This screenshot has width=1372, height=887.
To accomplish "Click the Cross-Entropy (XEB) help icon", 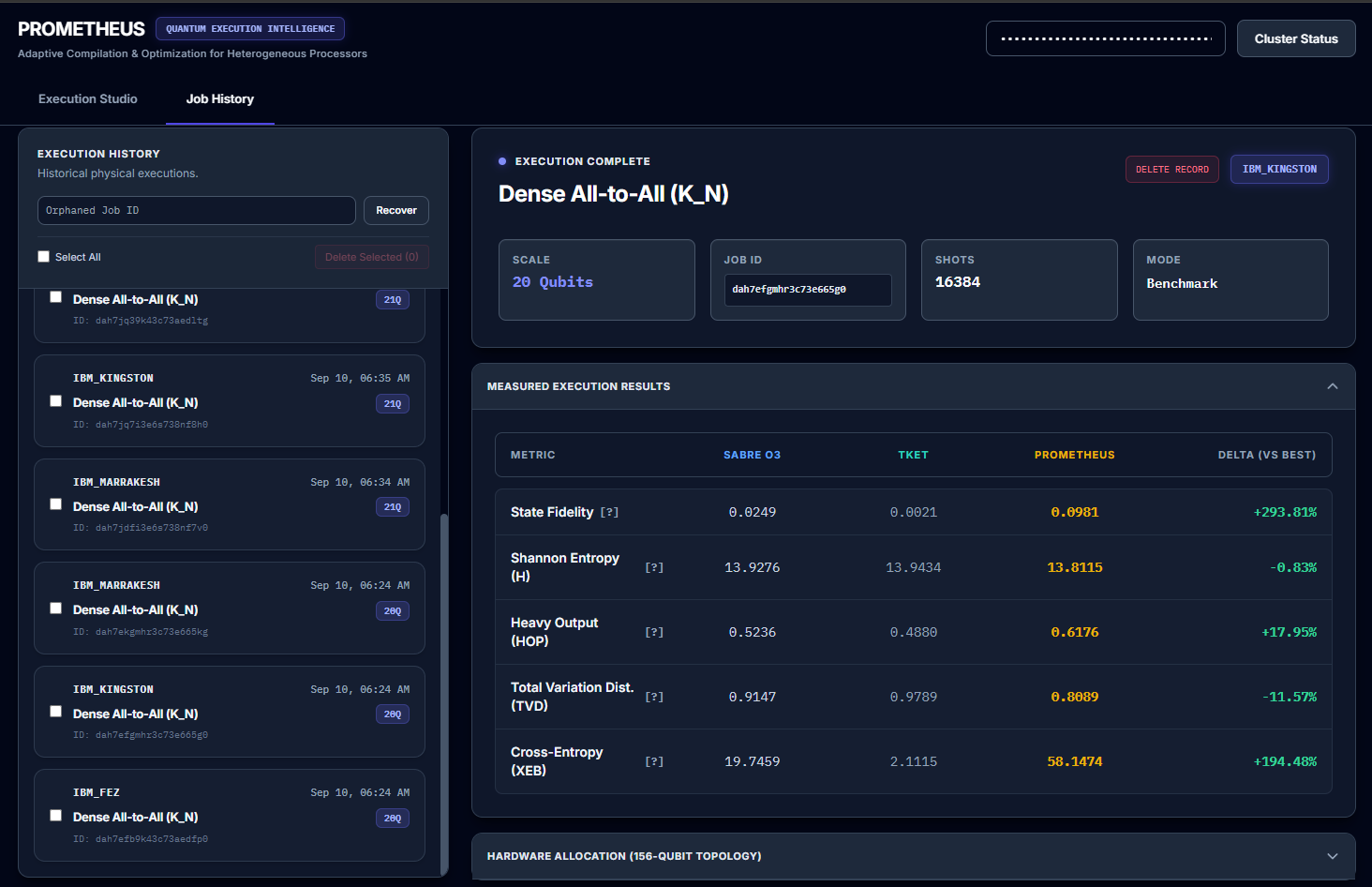I will [x=654, y=761].
